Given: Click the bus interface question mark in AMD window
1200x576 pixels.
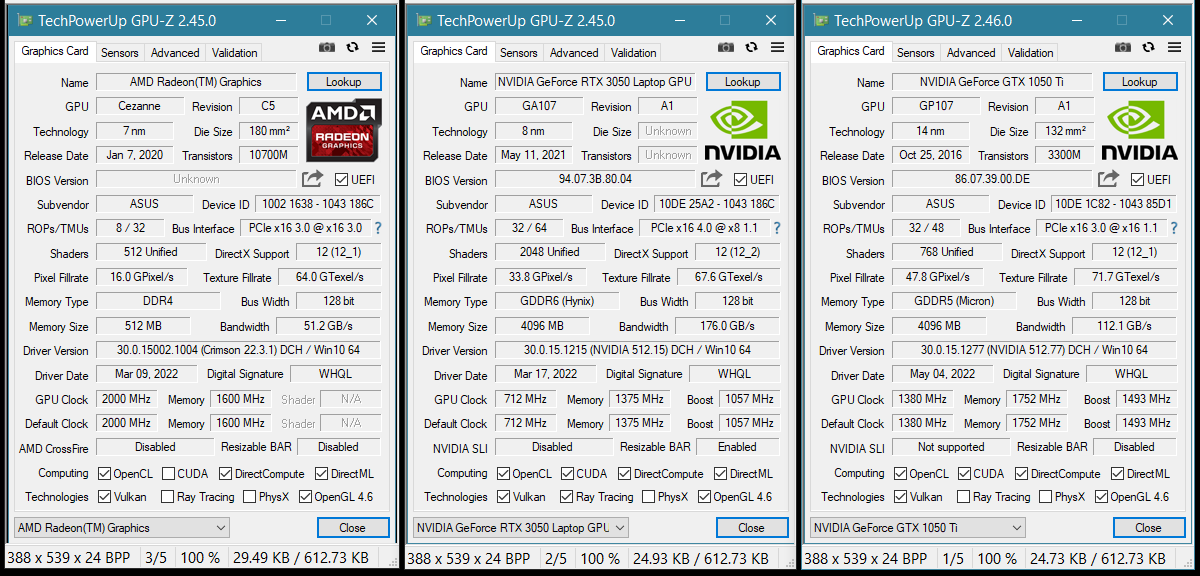Looking at the screenshot, I should 377,228.
